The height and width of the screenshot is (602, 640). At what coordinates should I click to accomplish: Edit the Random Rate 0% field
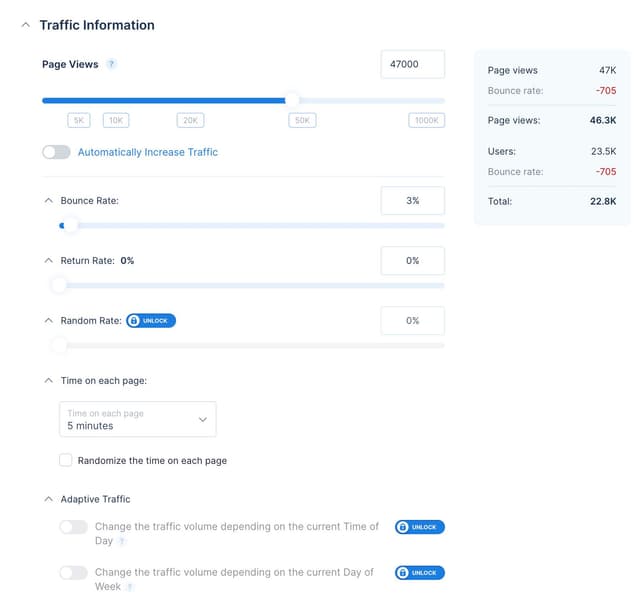[413, 320]
